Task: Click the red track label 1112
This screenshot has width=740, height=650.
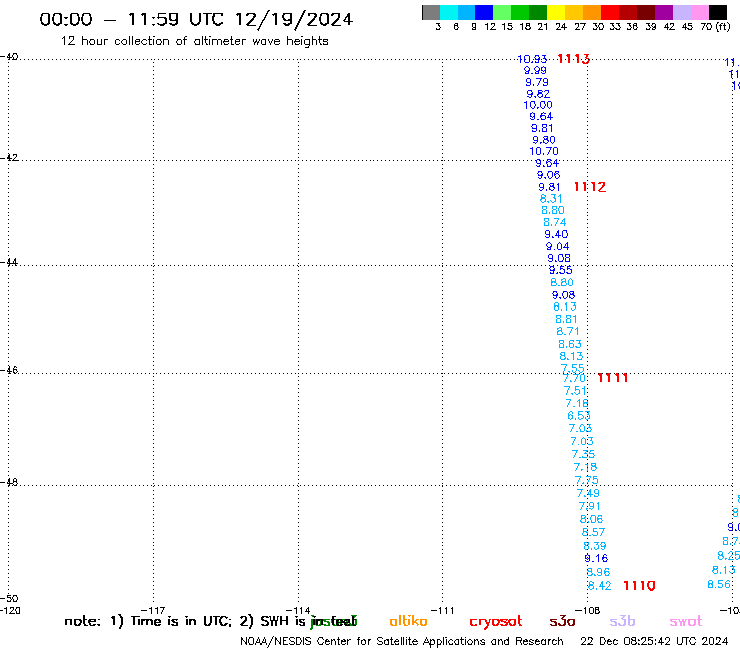Action: point(589,187)
